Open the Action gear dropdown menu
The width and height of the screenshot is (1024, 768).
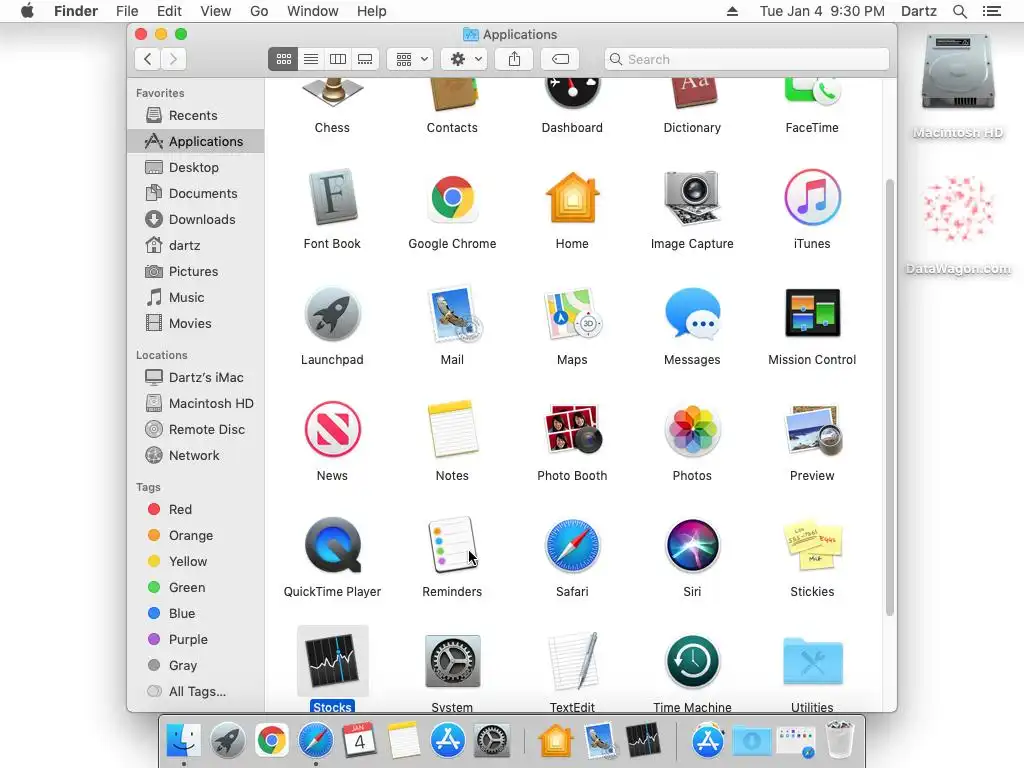[465, 59]
